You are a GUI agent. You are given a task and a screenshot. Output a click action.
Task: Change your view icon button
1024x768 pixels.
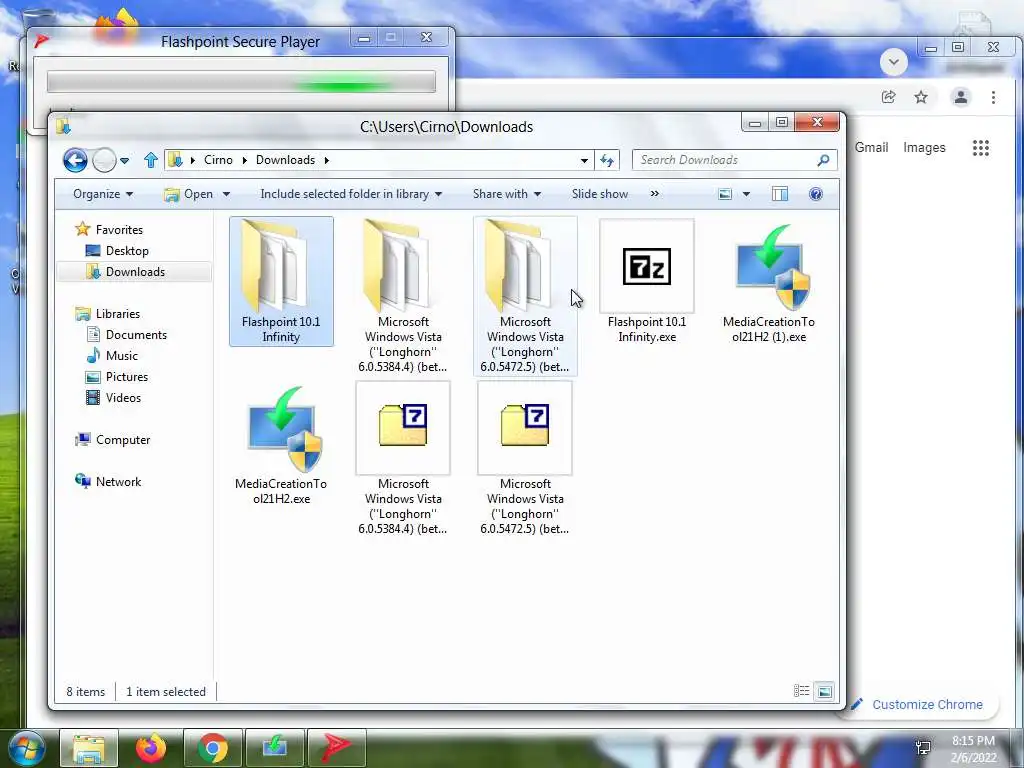[x=725, y=194]
